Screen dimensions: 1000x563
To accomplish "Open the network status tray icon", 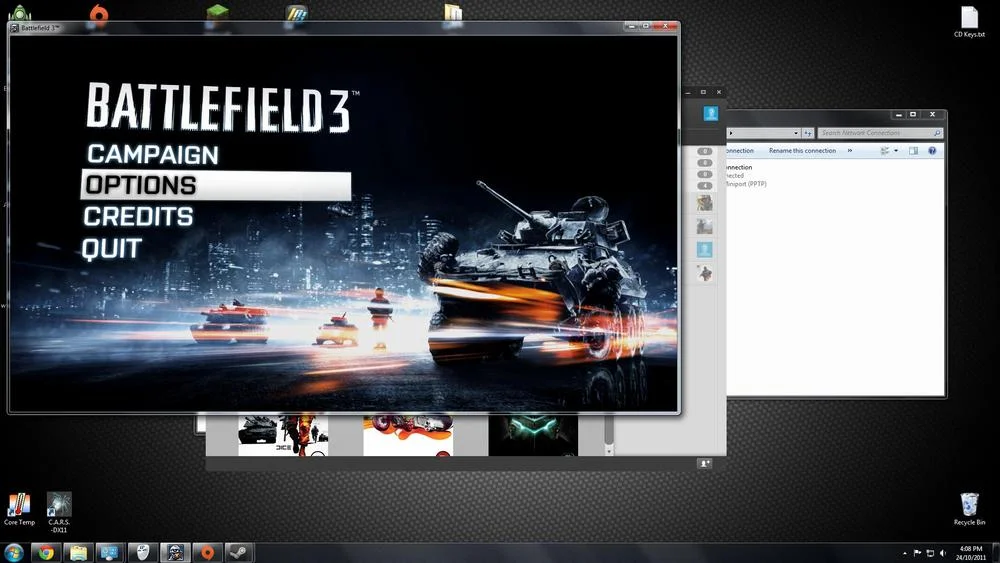I will coord(930,553).
